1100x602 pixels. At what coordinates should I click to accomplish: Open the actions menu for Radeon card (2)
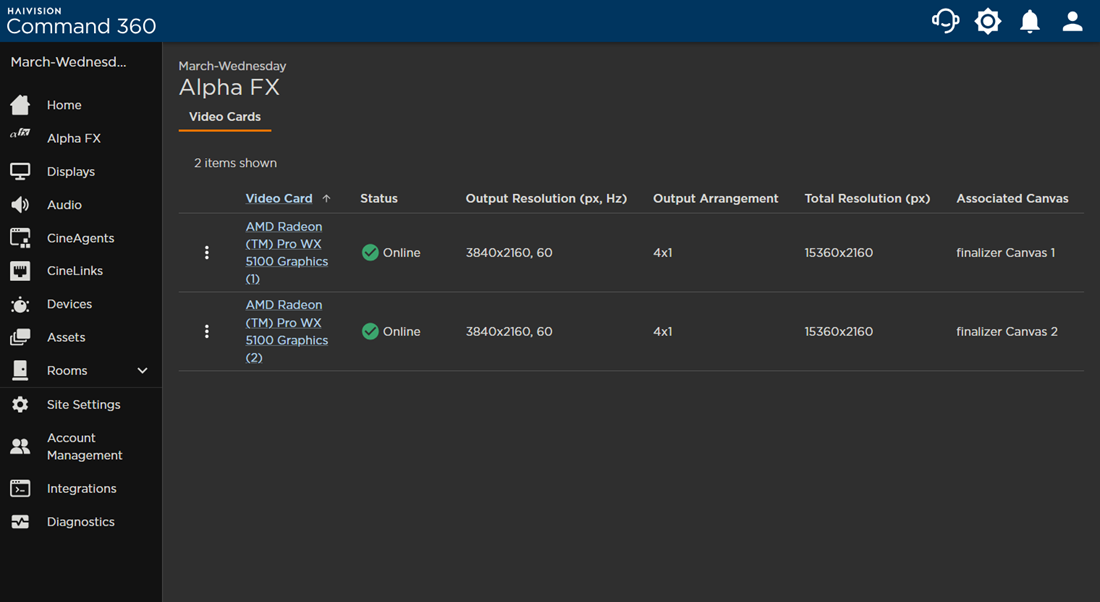pos(206,331)
